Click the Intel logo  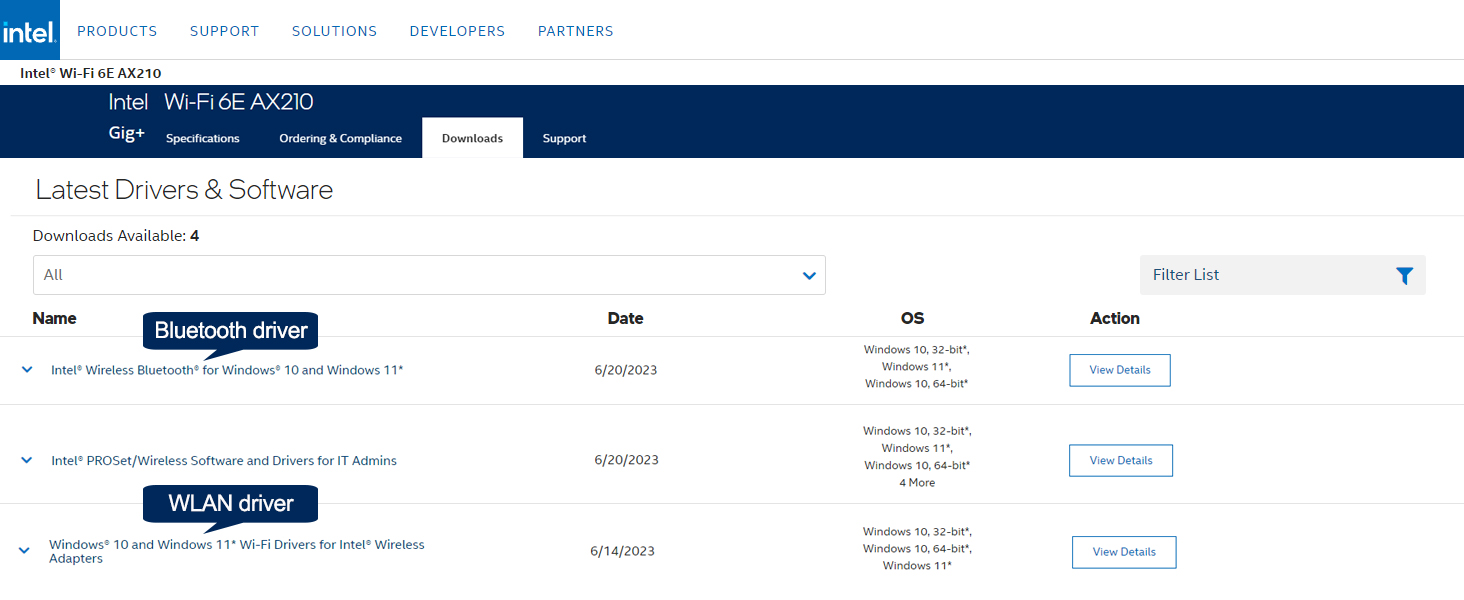[x=30, y=30]
